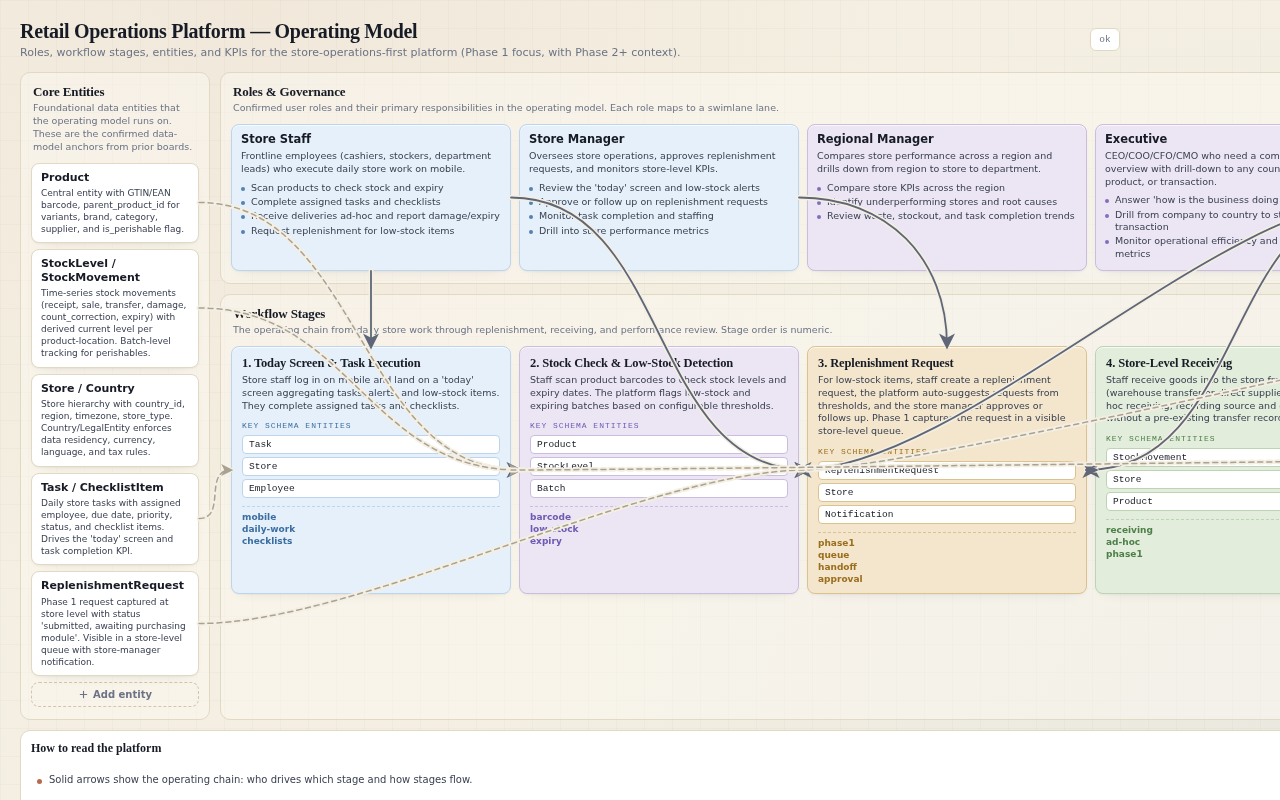The width and height of the screenshot is (1280, 800).
Task: Click the checklists tag
Action: click(x=267, y=541)
